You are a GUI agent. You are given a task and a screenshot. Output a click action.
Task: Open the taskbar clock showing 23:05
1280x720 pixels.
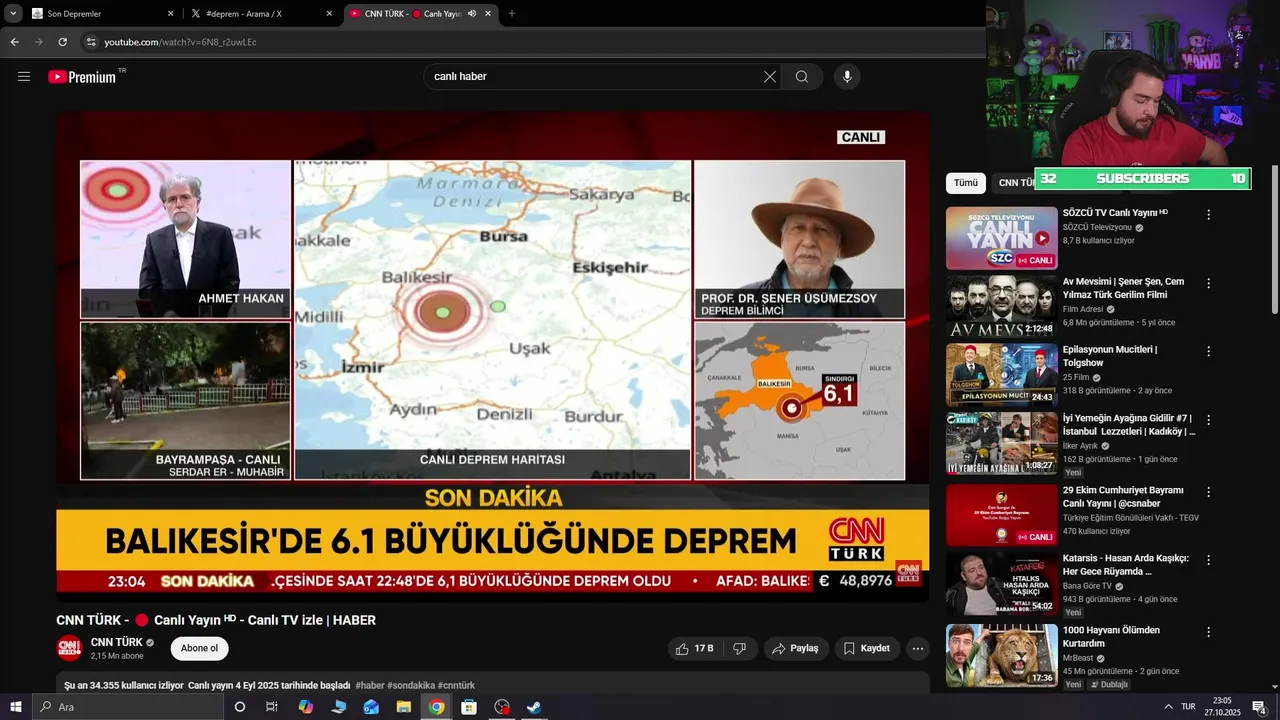point(1222,707)
